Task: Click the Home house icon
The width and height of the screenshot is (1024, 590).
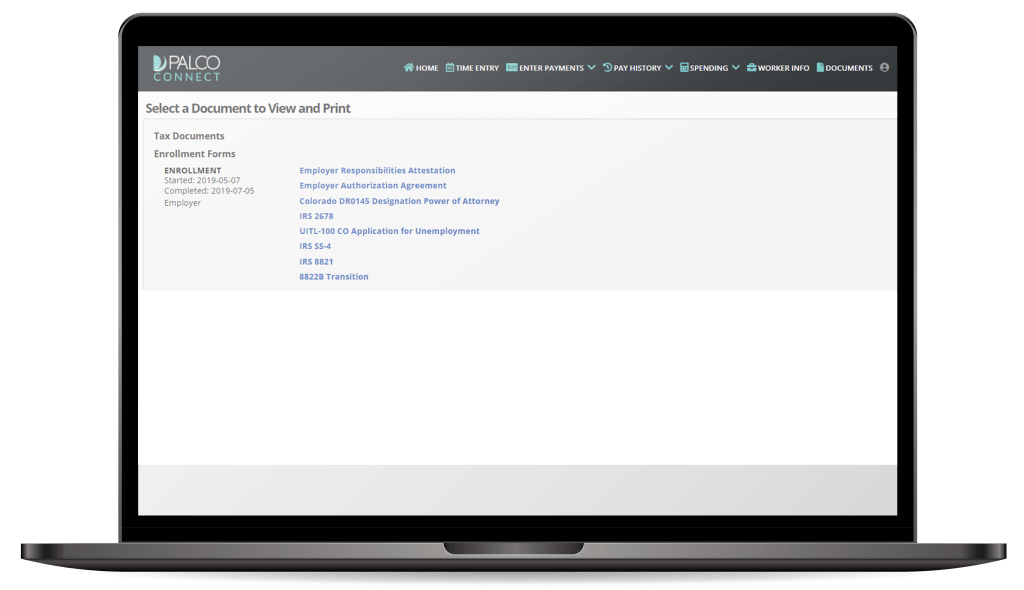Action: 408,68
